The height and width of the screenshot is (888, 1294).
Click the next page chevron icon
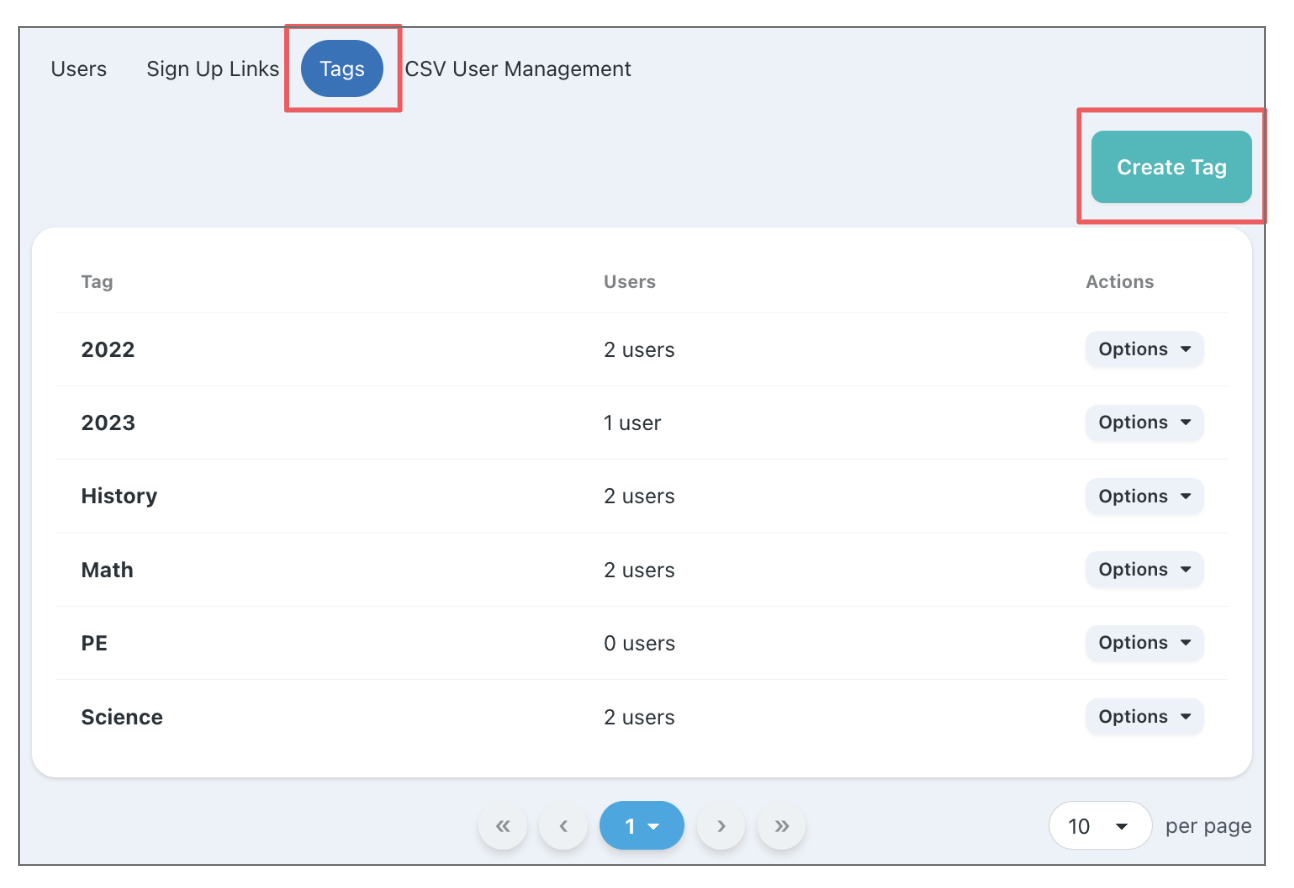click(721, 826)
